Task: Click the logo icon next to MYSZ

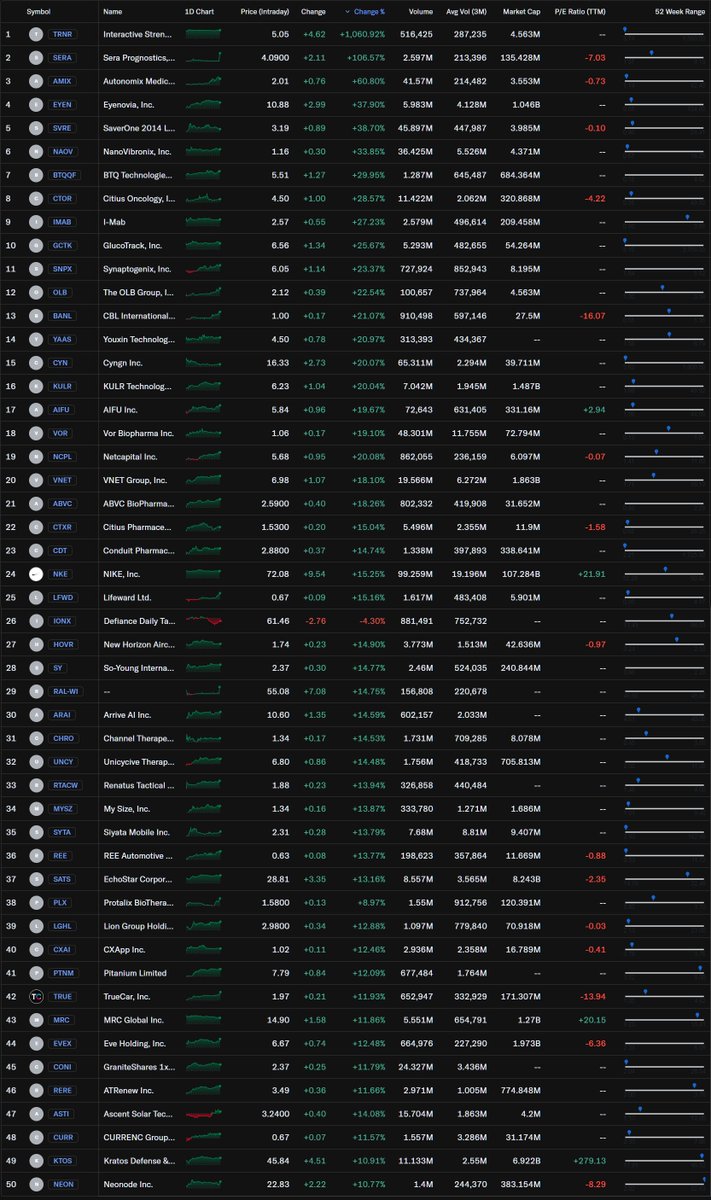Action: (x=36, y=809)
